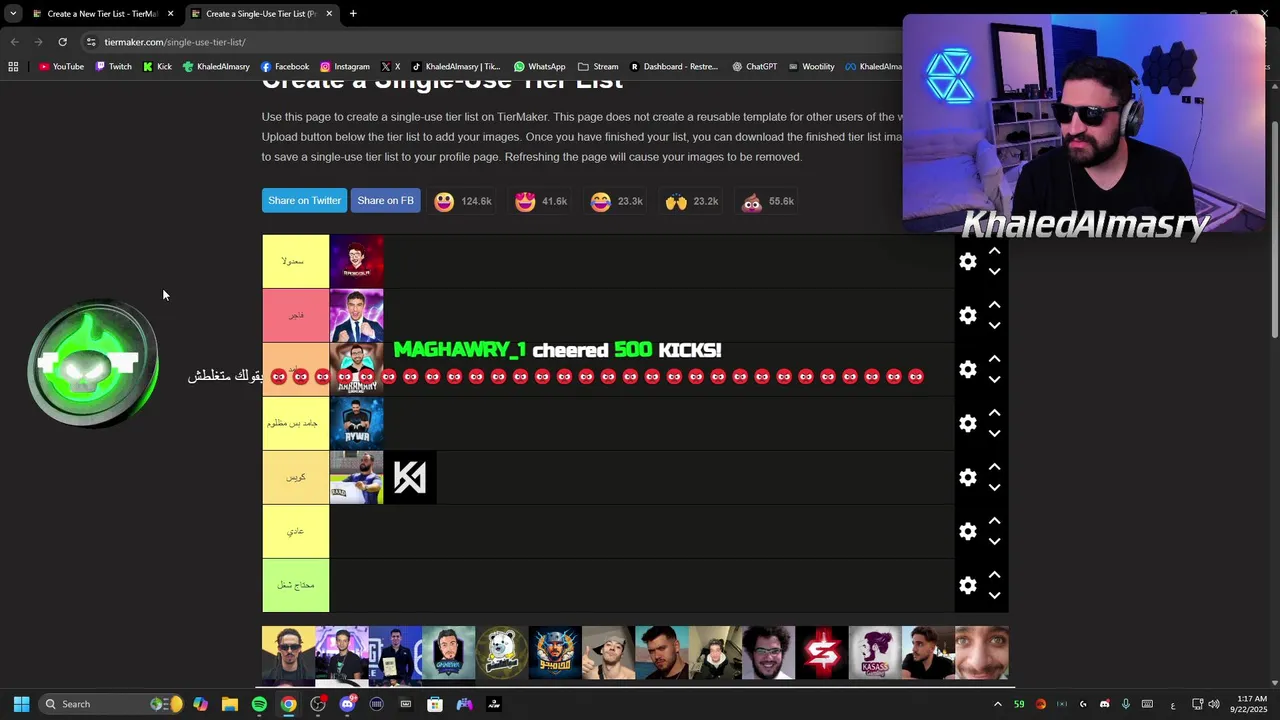This screenshot has width=1280, height=720.
Task: Close the Create a New Tier List tab
Action: click(x=171, y=14)
